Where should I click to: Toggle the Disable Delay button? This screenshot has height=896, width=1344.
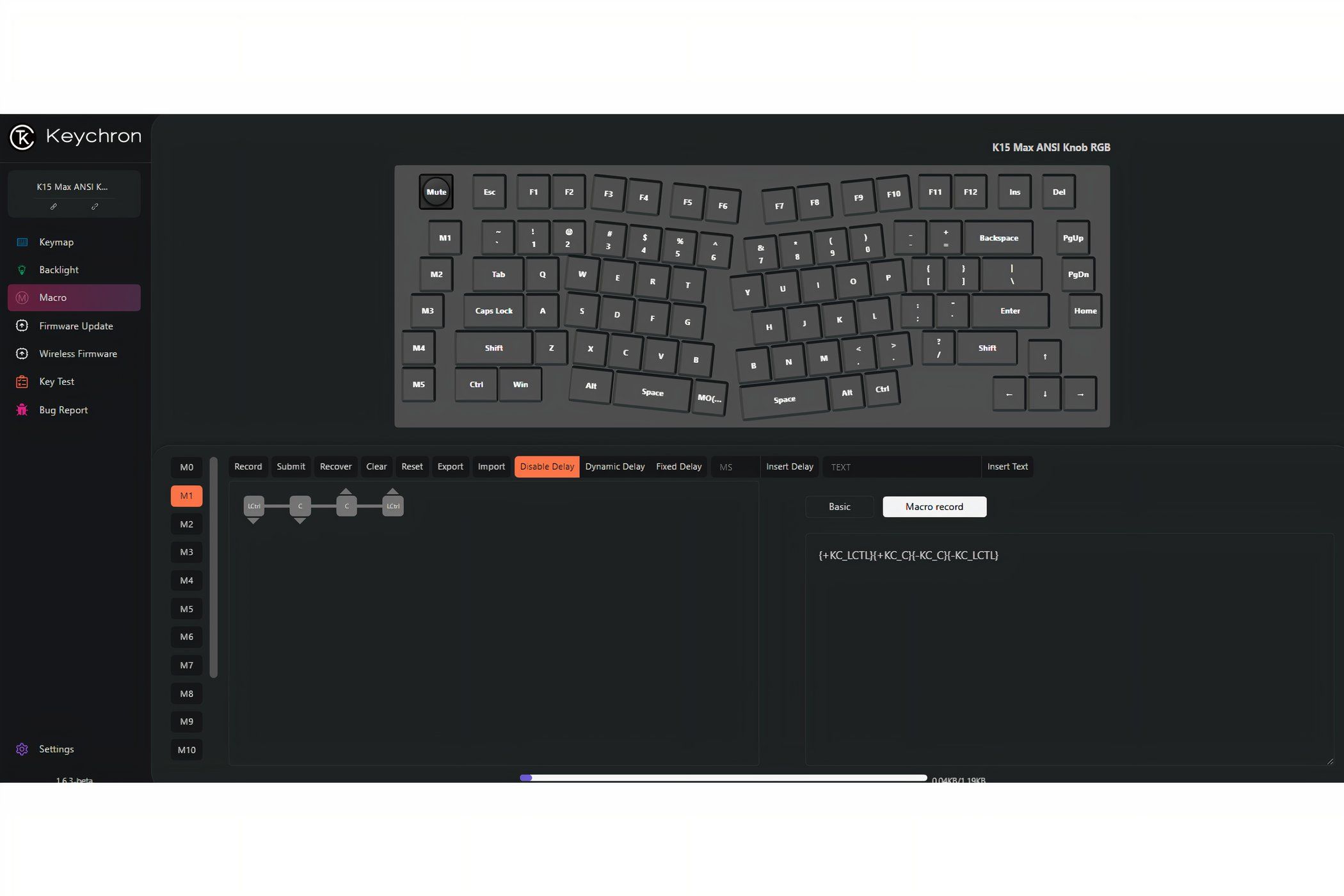(x=547, y=466)
